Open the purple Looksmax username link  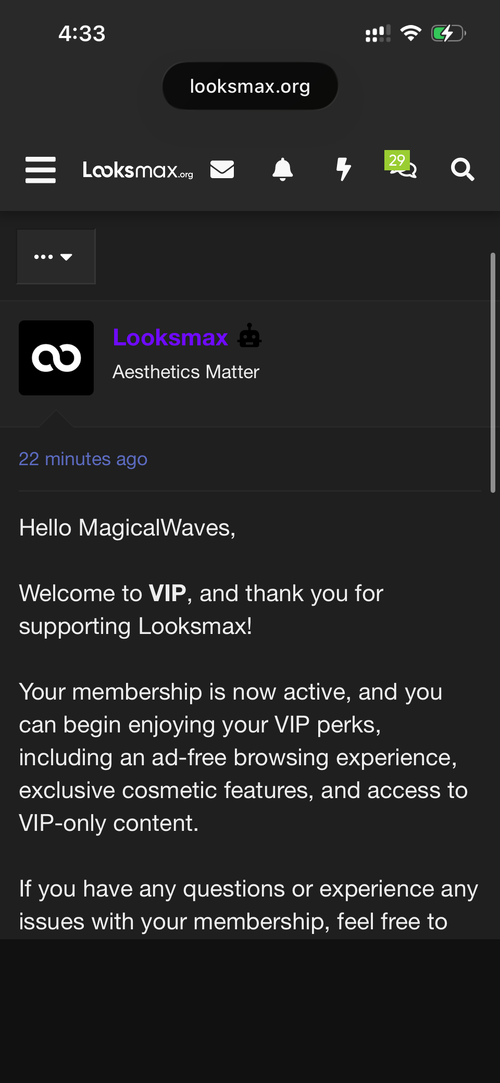pos(170,337)
